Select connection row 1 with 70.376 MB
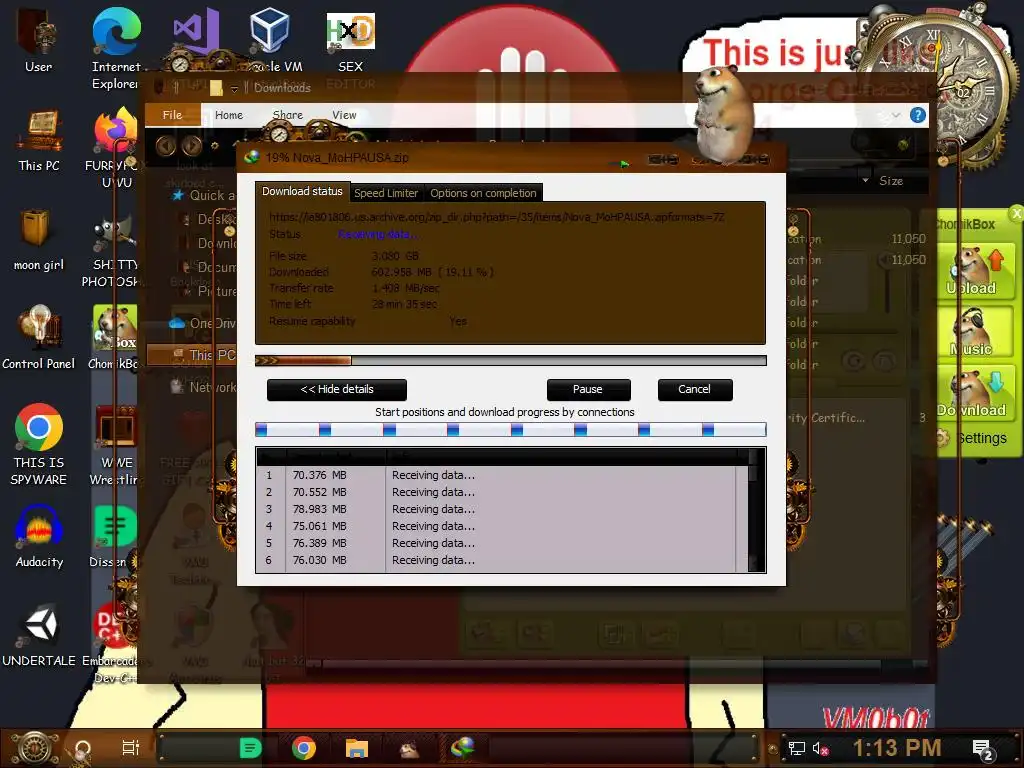The width and height of the screenshot is (1024, 768). tap(496, 475)
